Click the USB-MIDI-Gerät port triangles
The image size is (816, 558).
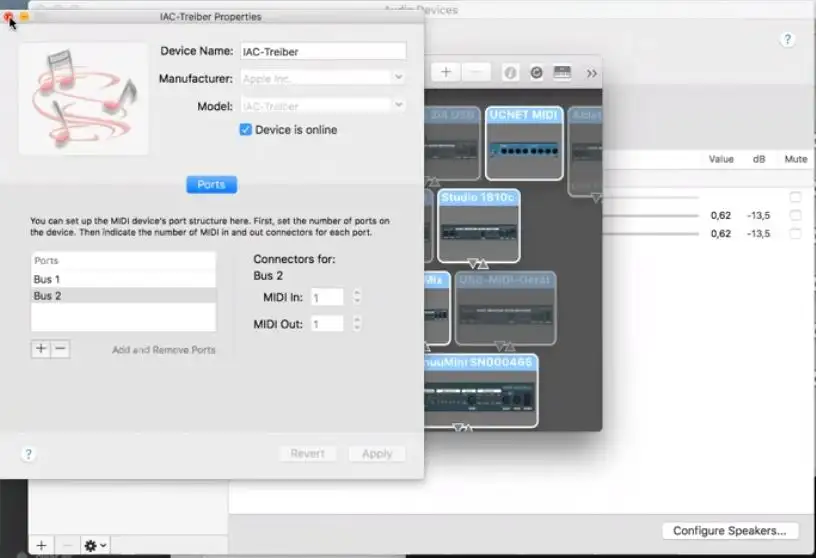tap(504, 346)
